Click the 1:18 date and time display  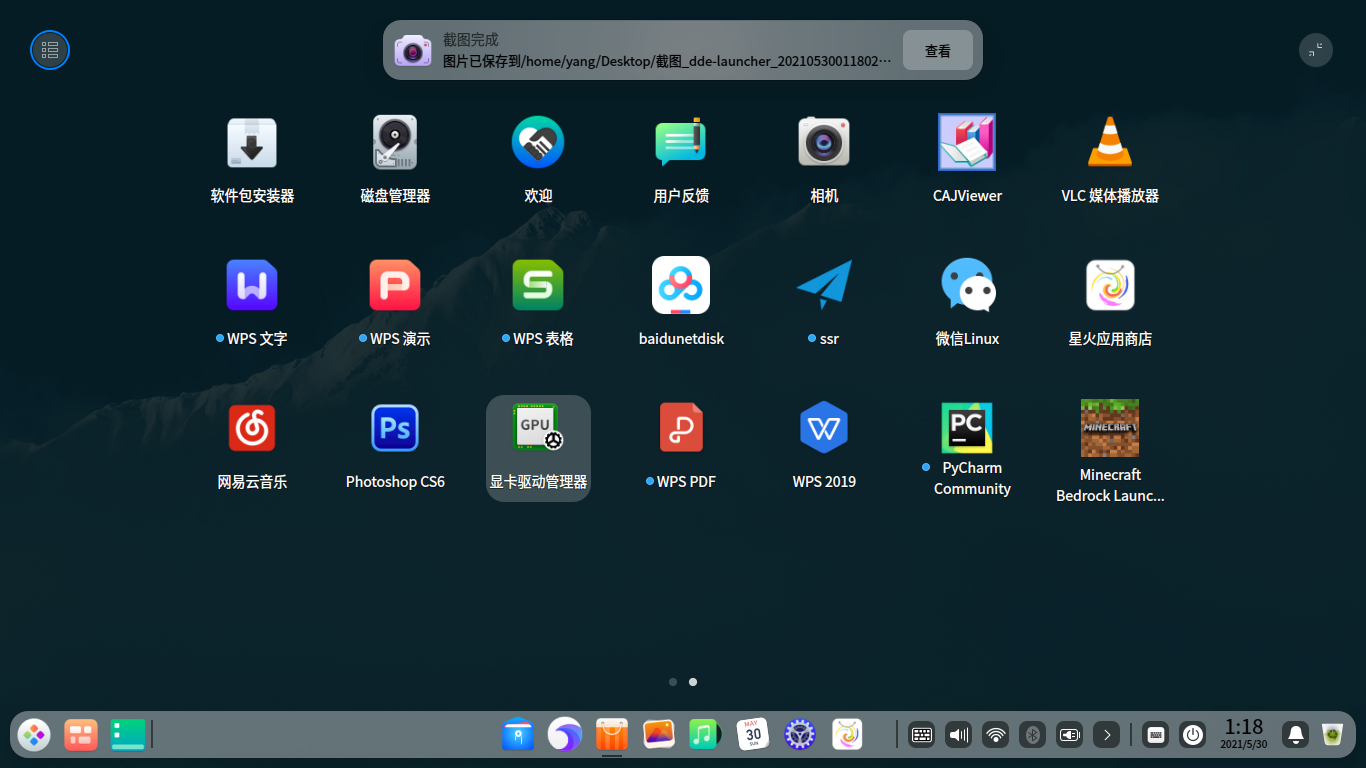coord(1244,734)
